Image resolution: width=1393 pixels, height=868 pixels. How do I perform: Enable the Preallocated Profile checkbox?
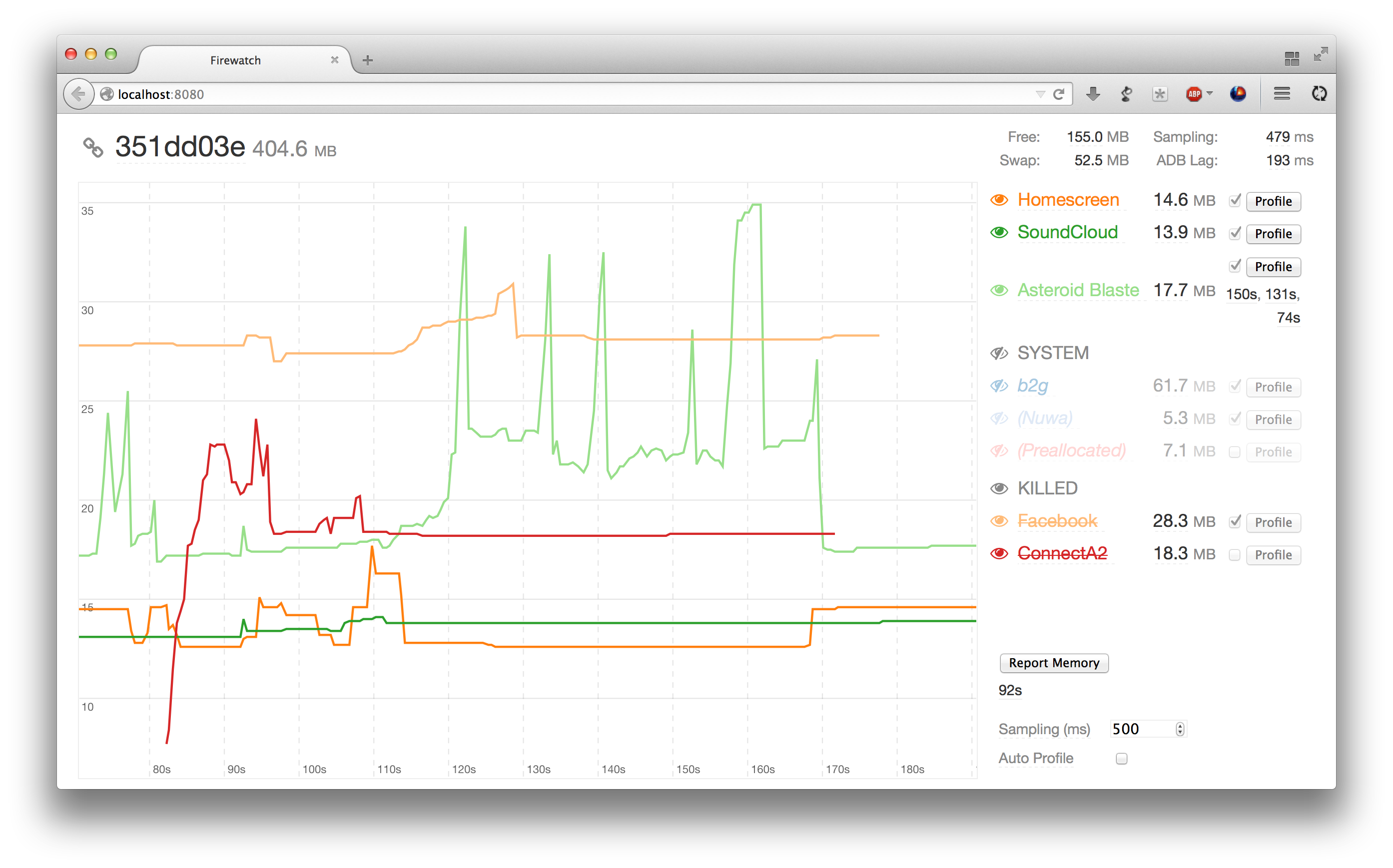click(1233, 453)
